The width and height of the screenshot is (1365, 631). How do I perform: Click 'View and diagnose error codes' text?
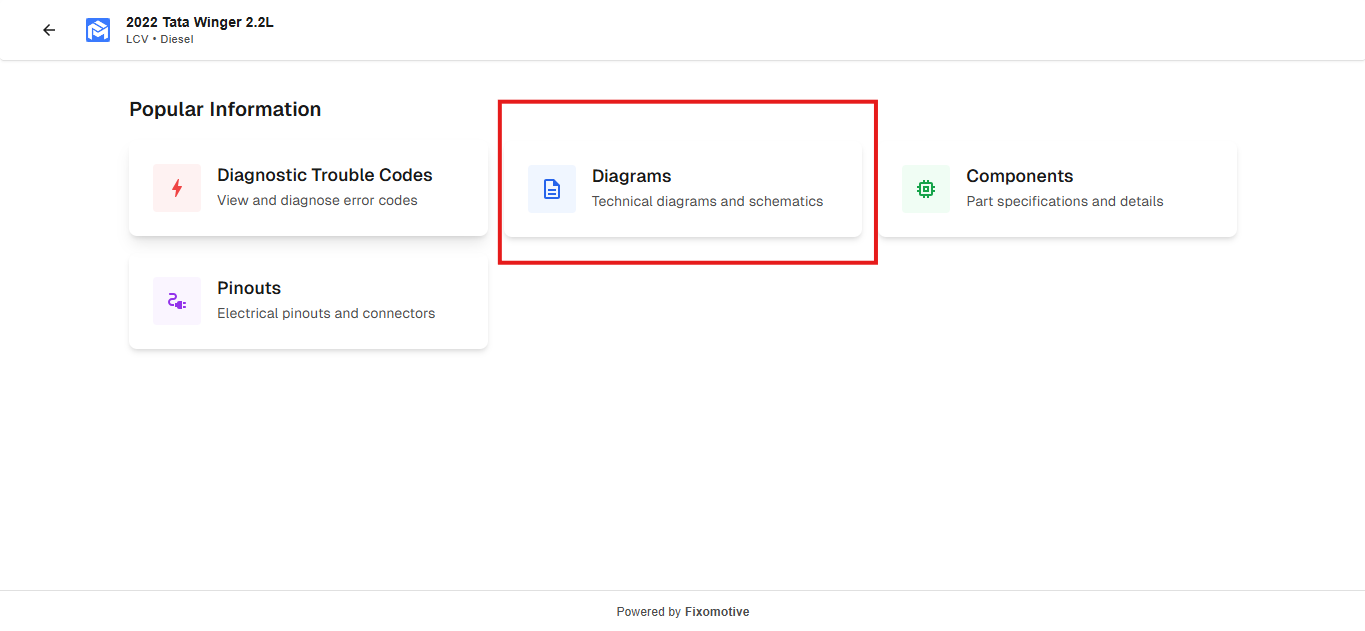[x=317, y=200]
